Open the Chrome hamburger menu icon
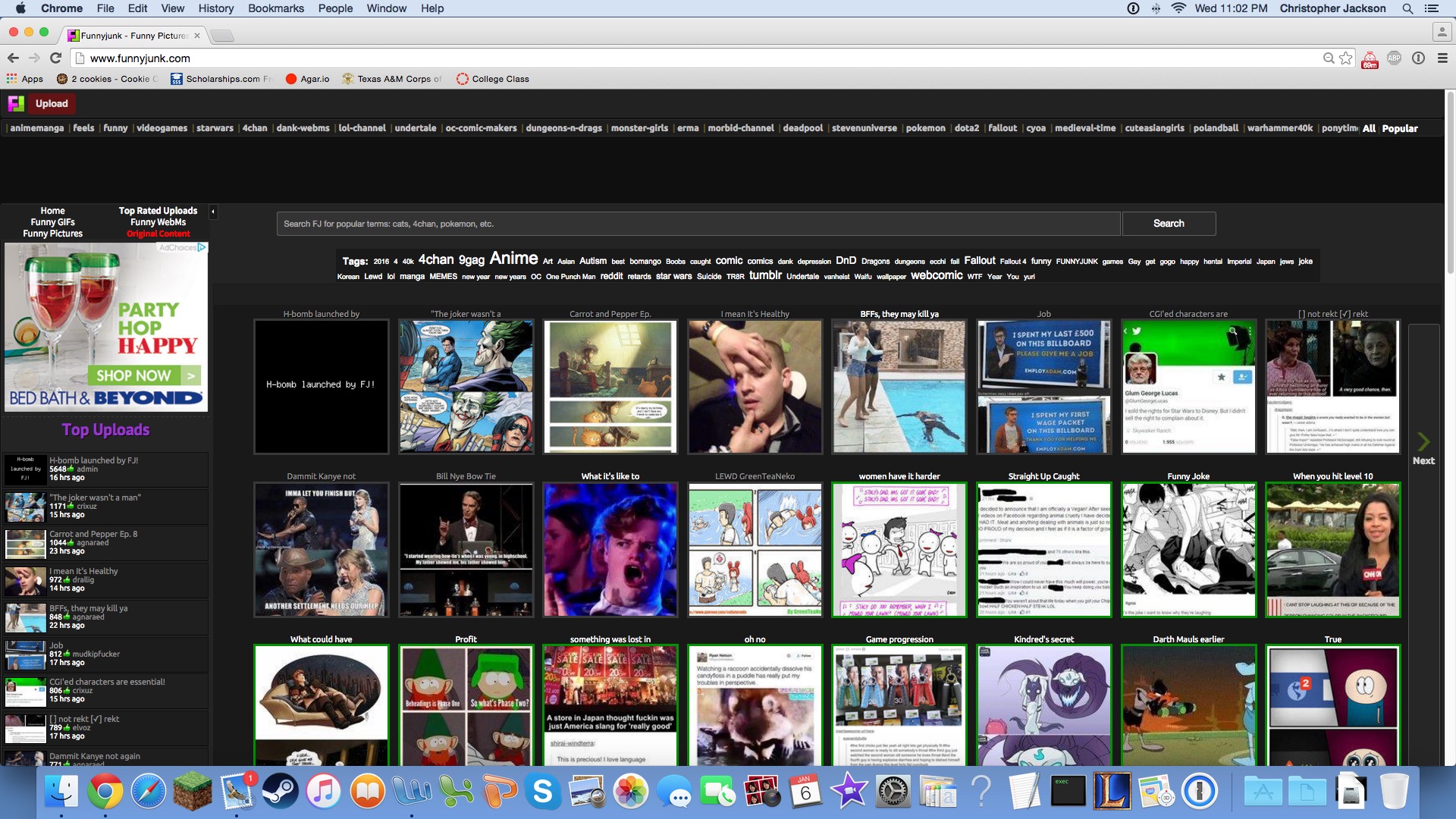The height and width of the screenshot is (819, 1456). [x=1442, y=58]
